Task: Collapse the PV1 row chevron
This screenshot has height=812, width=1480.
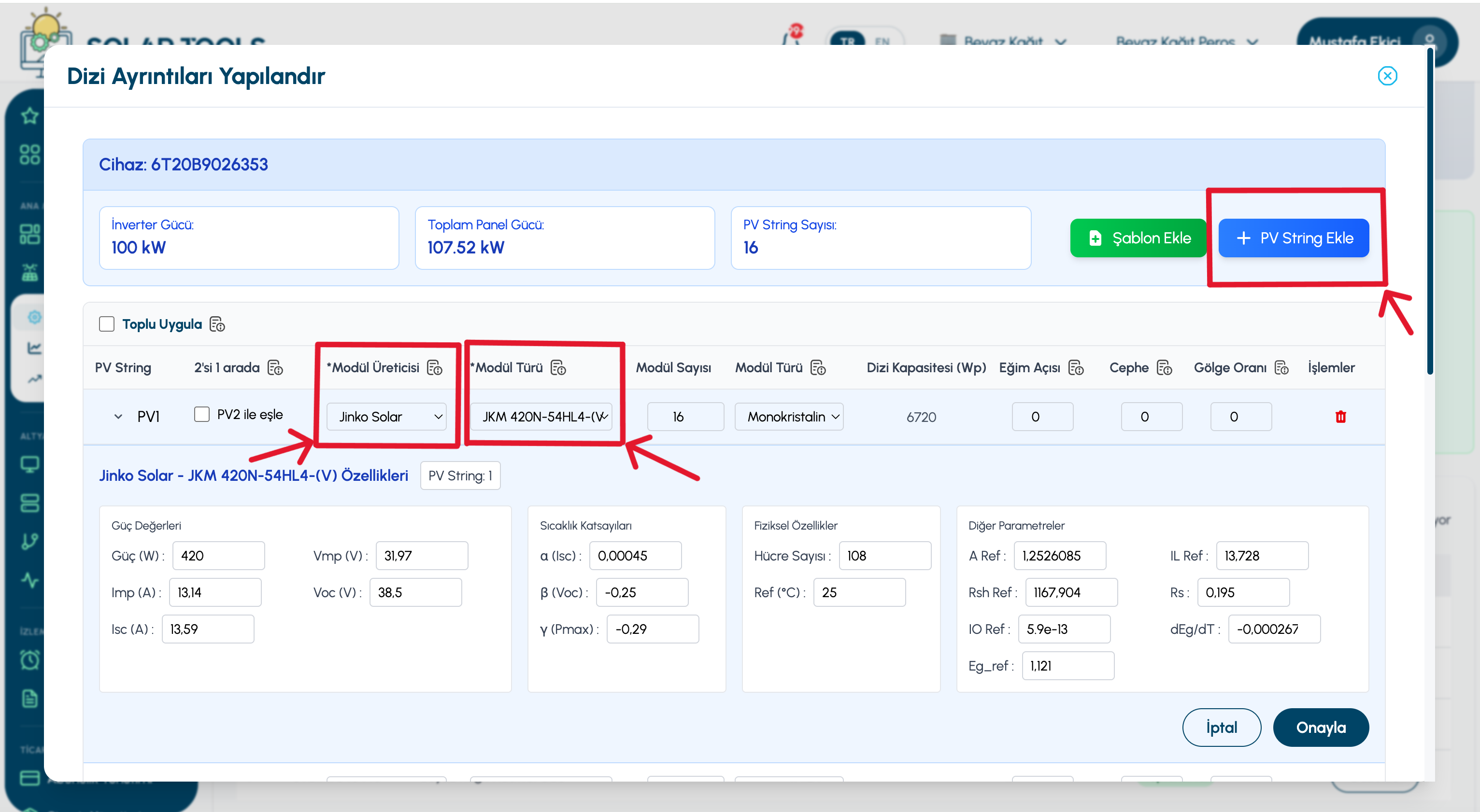Action: [x=118, y=416]
